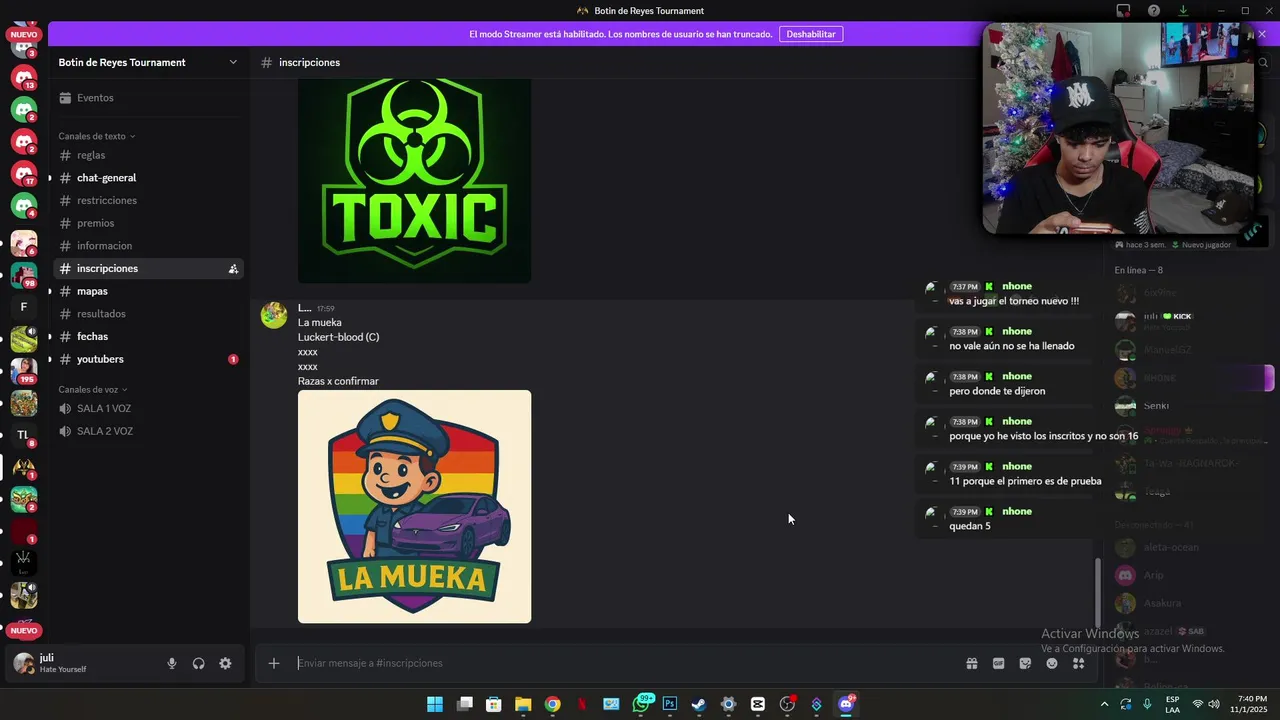Screen dimensions: 1280x720
Task: Open the help icon in title bar
Action: point(1153,11)
